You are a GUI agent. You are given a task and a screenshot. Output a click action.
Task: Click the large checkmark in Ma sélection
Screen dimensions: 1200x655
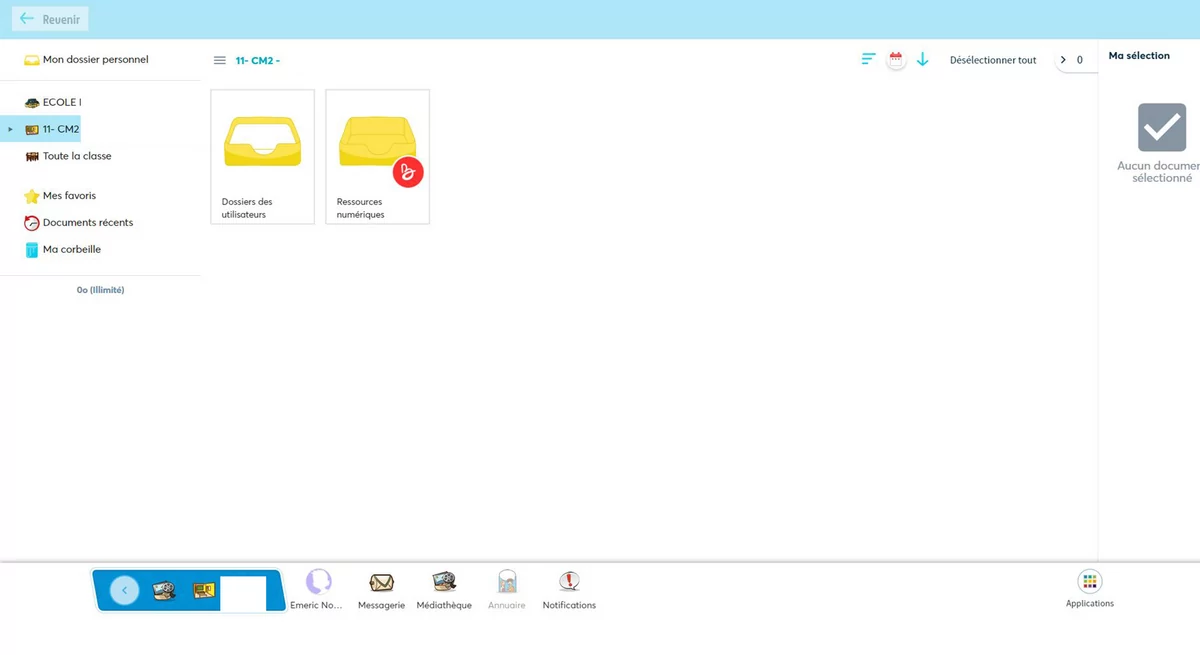(x=1161, y=127)
